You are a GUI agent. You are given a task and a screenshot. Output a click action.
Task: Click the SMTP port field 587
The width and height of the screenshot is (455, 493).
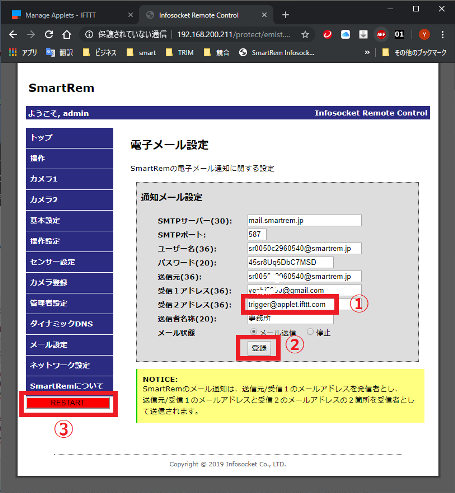tap(257, 234)
